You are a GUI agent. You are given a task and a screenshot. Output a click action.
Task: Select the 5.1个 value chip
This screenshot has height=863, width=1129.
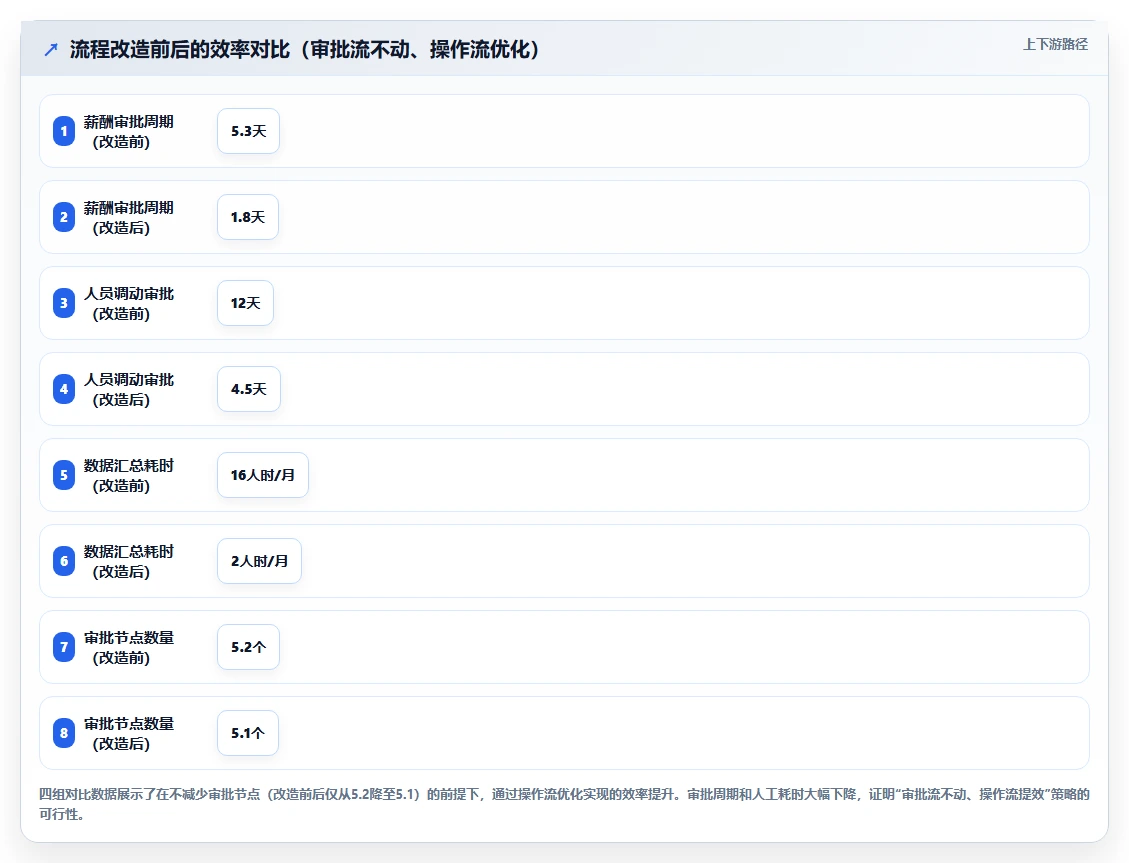[248, 733]
